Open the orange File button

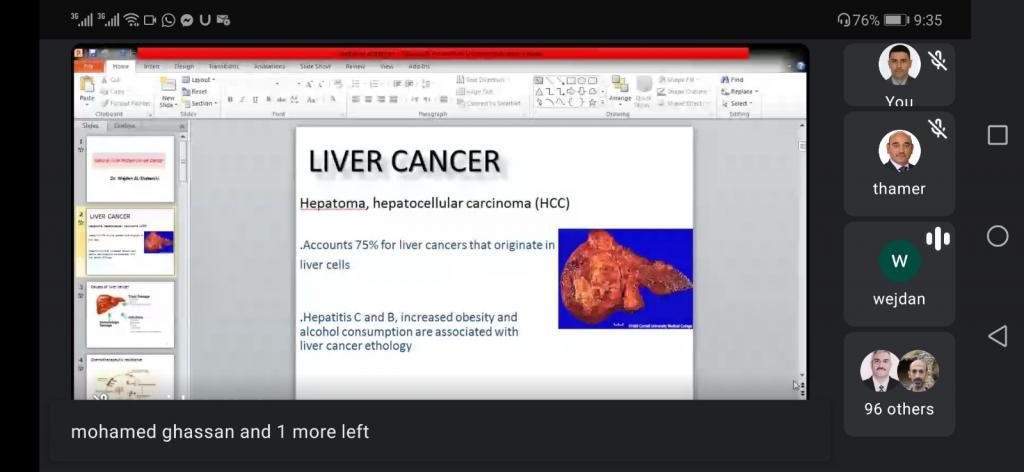pos(88,66)
